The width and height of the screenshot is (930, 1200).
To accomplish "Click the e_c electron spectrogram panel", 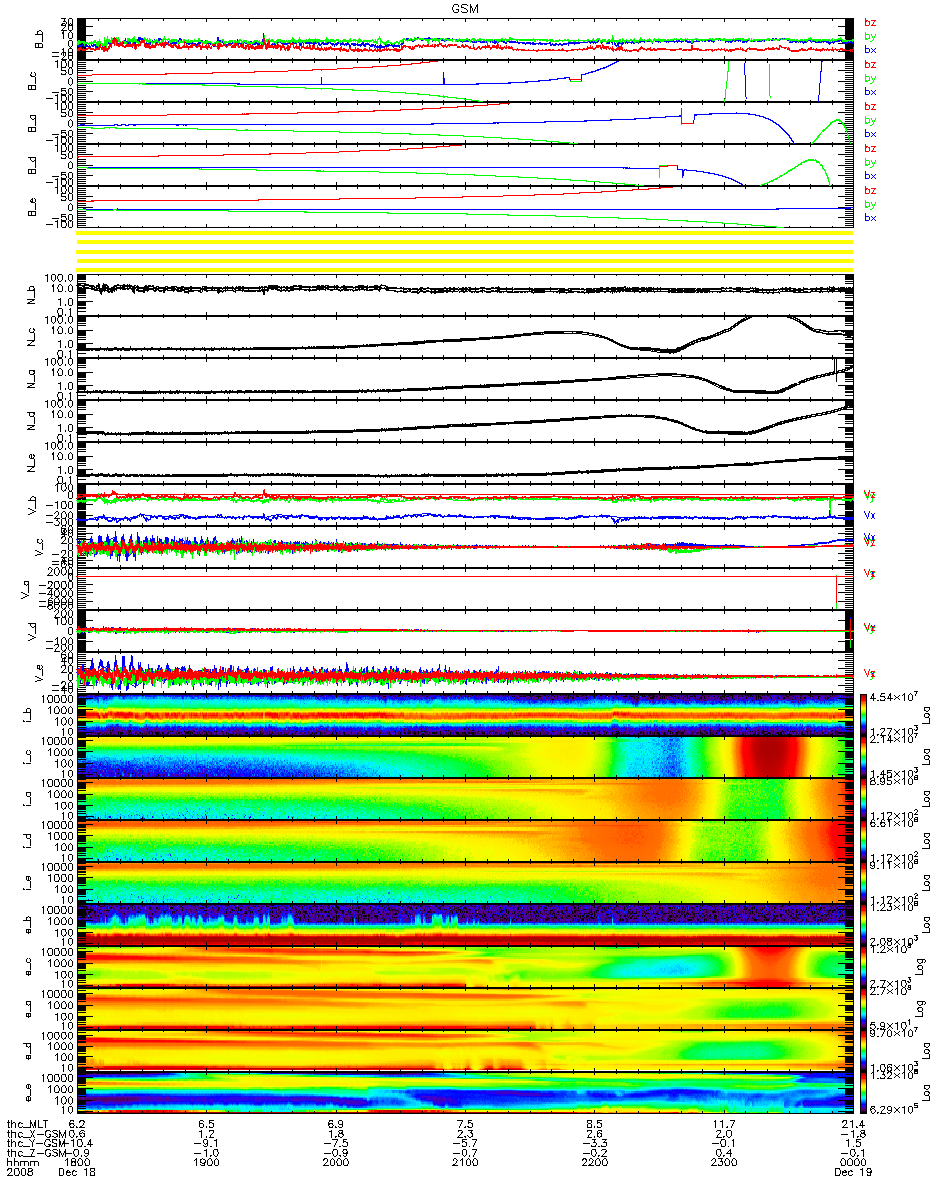I will click(x=464, y=965).
